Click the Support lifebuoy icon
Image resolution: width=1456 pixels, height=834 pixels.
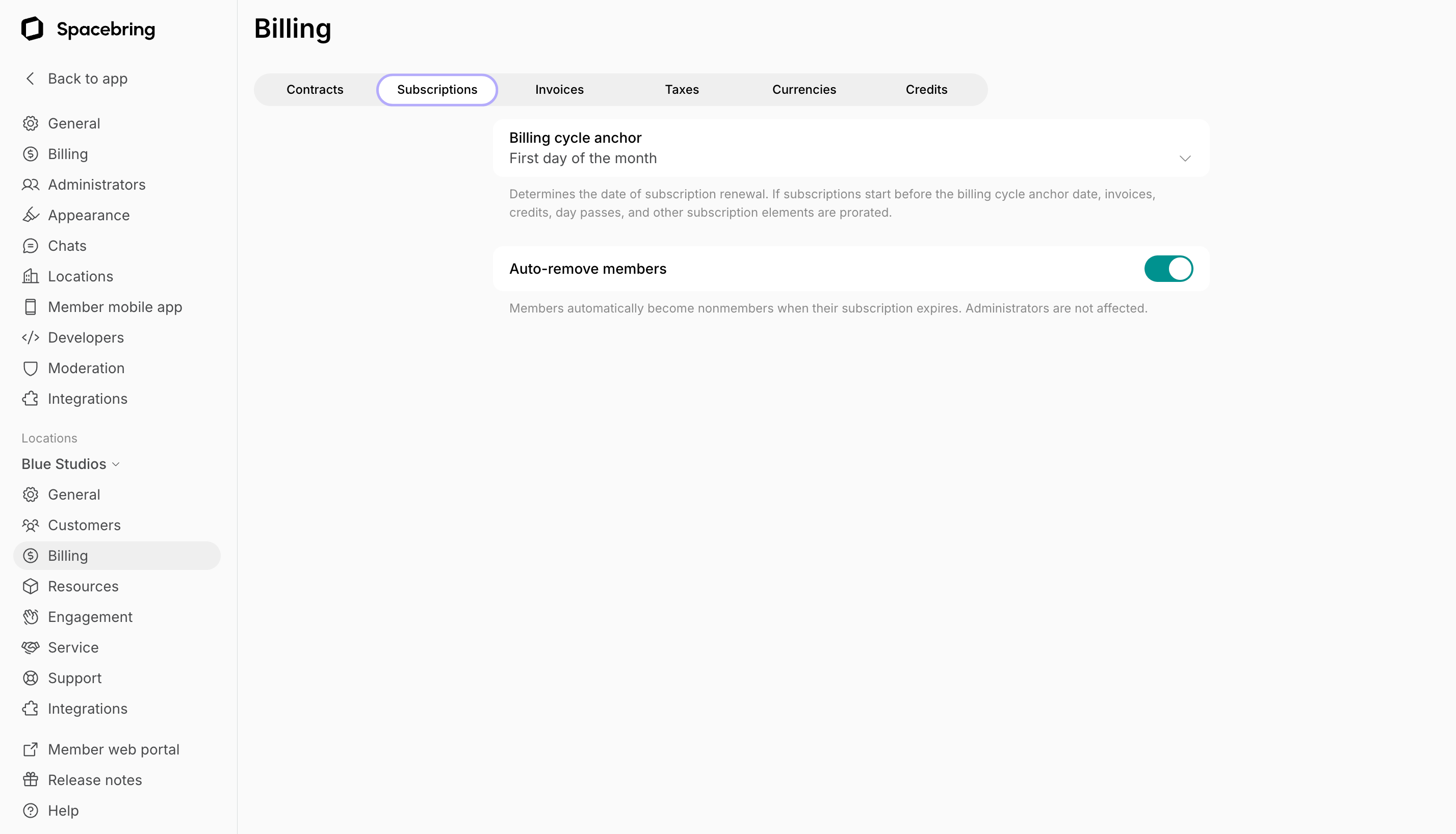coord(31,678)
